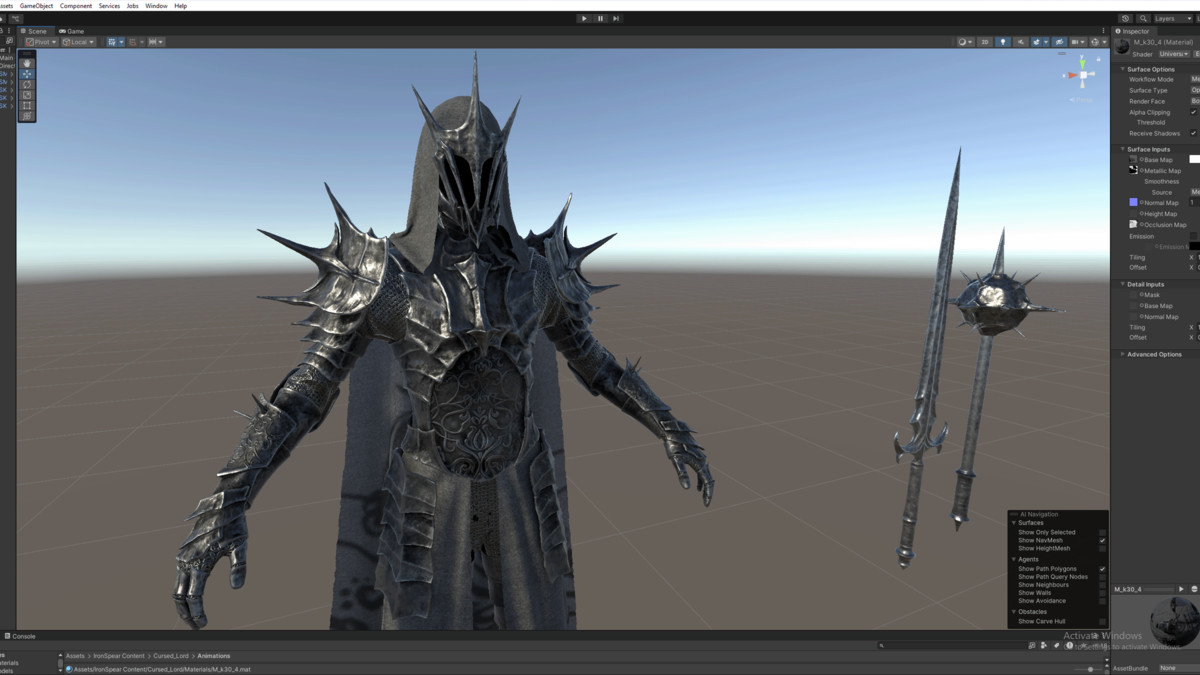Click the Step frame button
Image resolution: width=1200 pixels, height=675 pixels.
click(616, 18)
